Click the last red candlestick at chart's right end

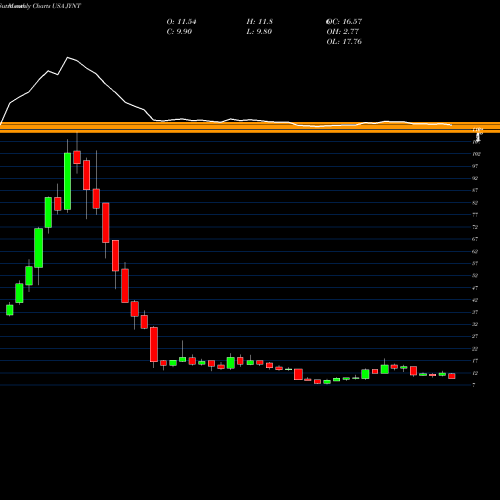click(x=452, y=376)
